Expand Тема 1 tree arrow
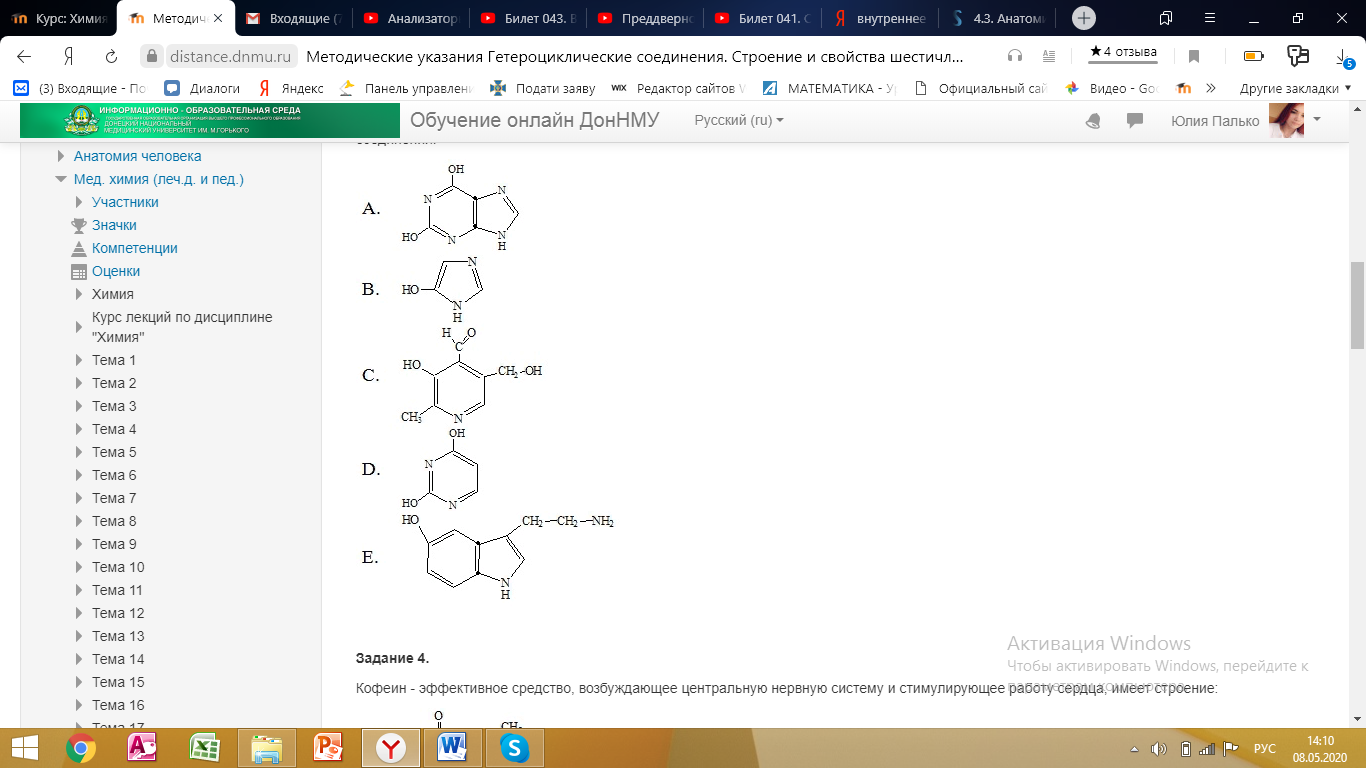The image size is (1366, 768). [79, 360]
